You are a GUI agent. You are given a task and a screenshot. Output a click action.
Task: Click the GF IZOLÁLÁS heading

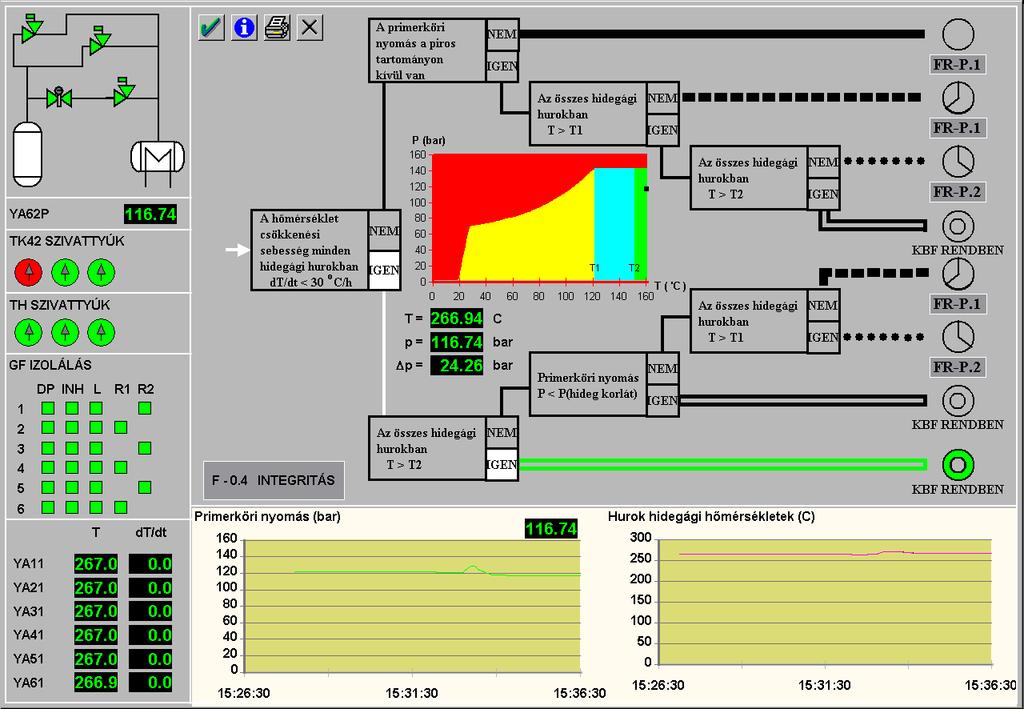50,365
